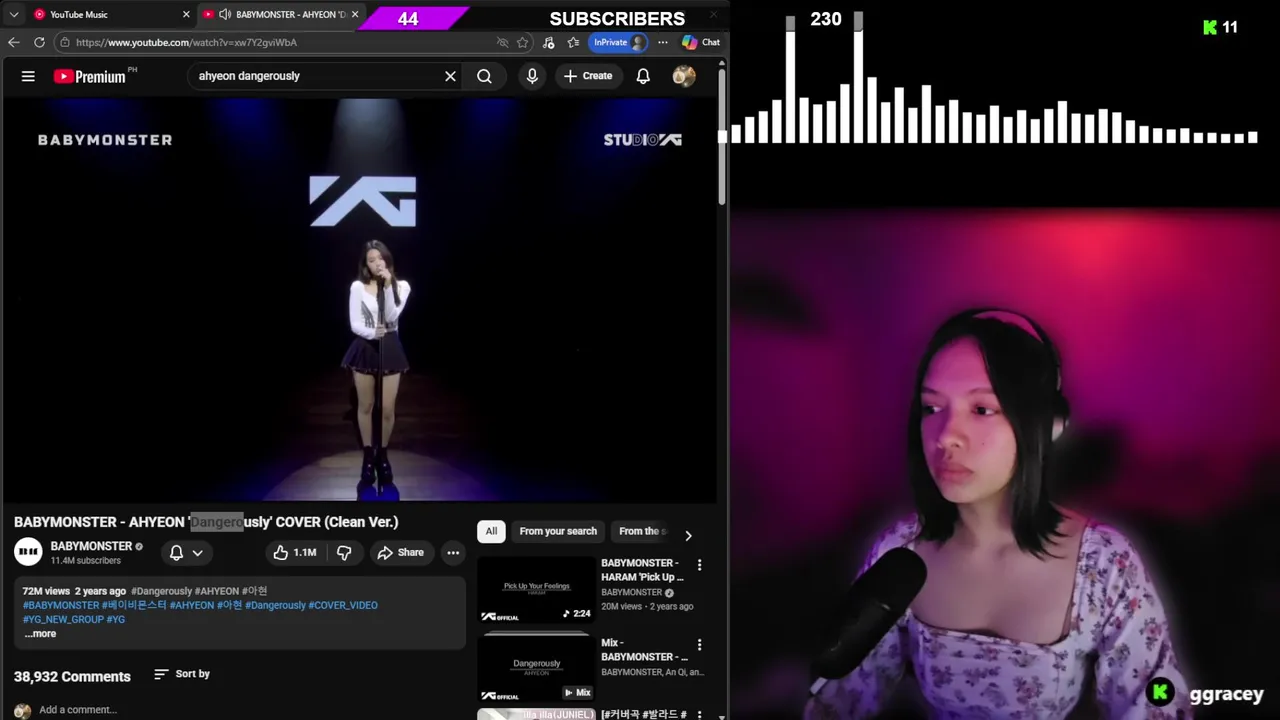
Task: Open the Mix - BABYMONSTER Dangerously thumbnail
Action: (x=536, y=668)
